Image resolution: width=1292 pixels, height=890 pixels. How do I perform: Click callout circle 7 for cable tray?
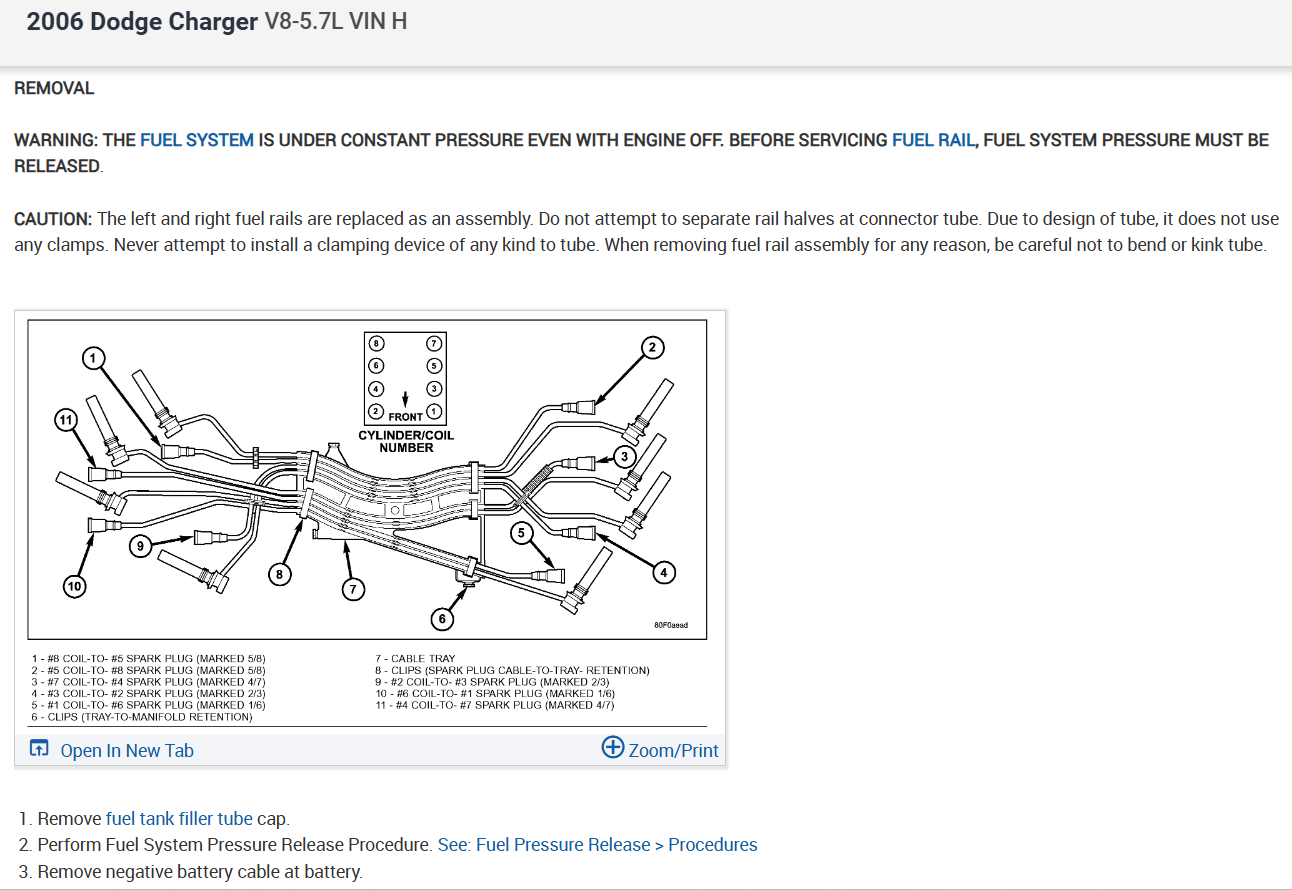[351, 589]
